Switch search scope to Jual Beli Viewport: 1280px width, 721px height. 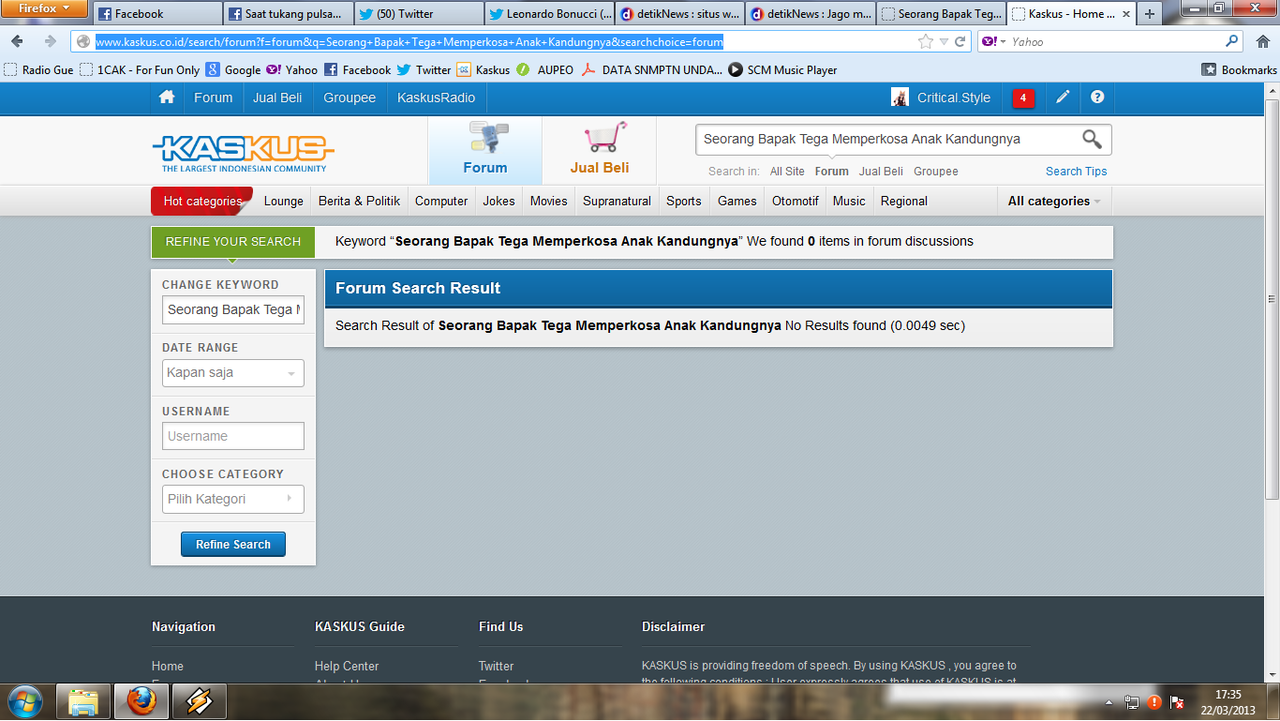[880, 171]
